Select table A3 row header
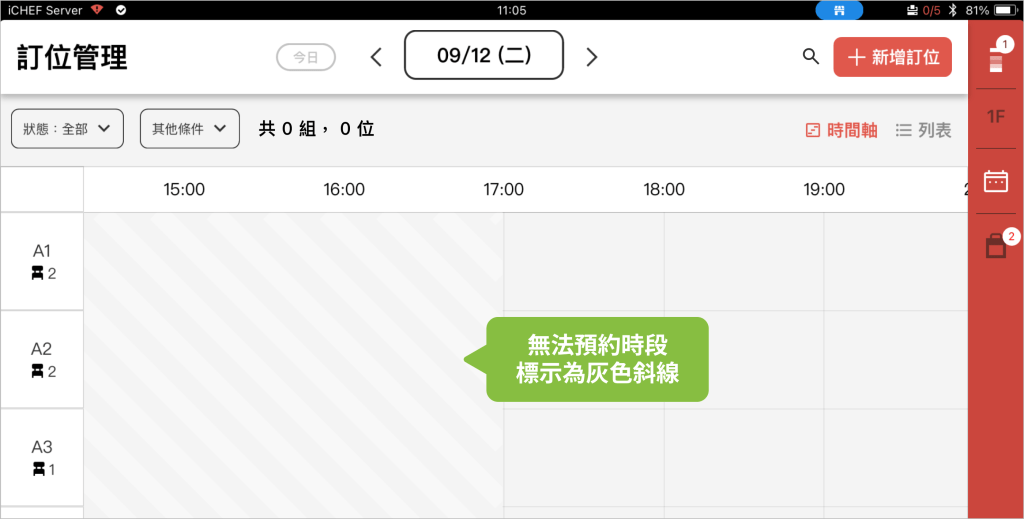This screenshot has height=519, width=1024. [42, 457]
